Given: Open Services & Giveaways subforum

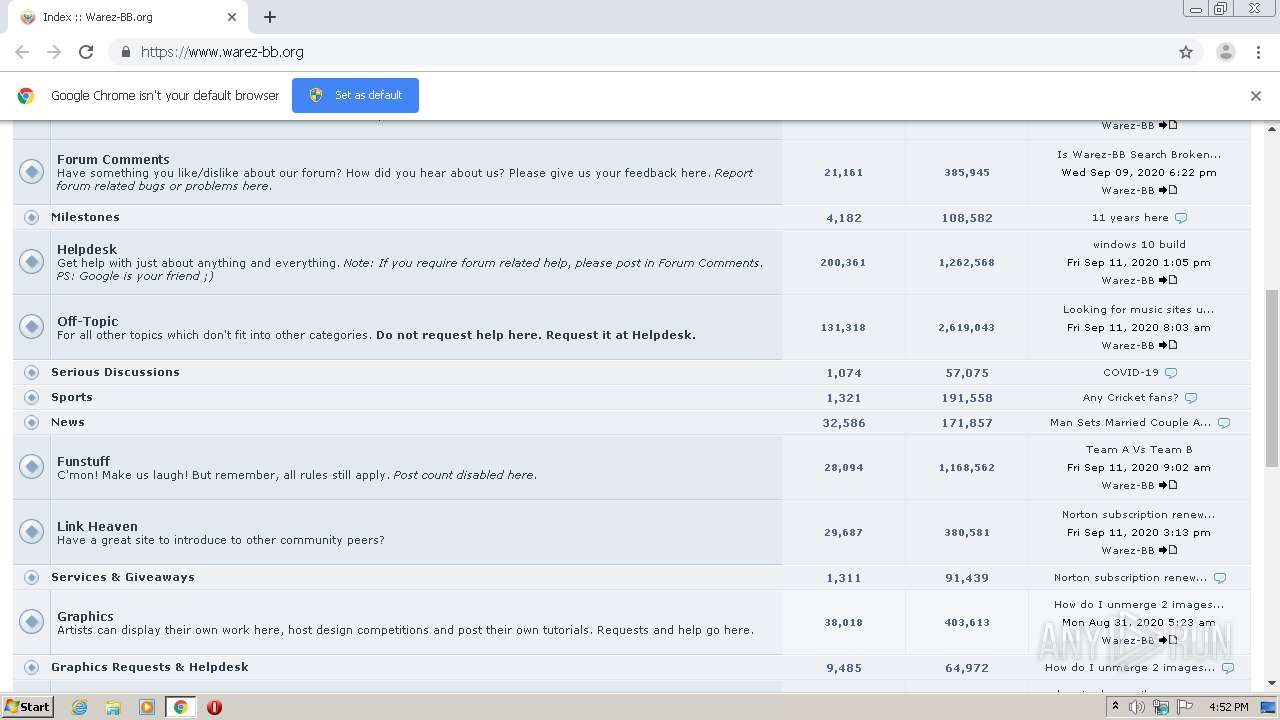Looking at the screenshot, I should click(123, 577).
